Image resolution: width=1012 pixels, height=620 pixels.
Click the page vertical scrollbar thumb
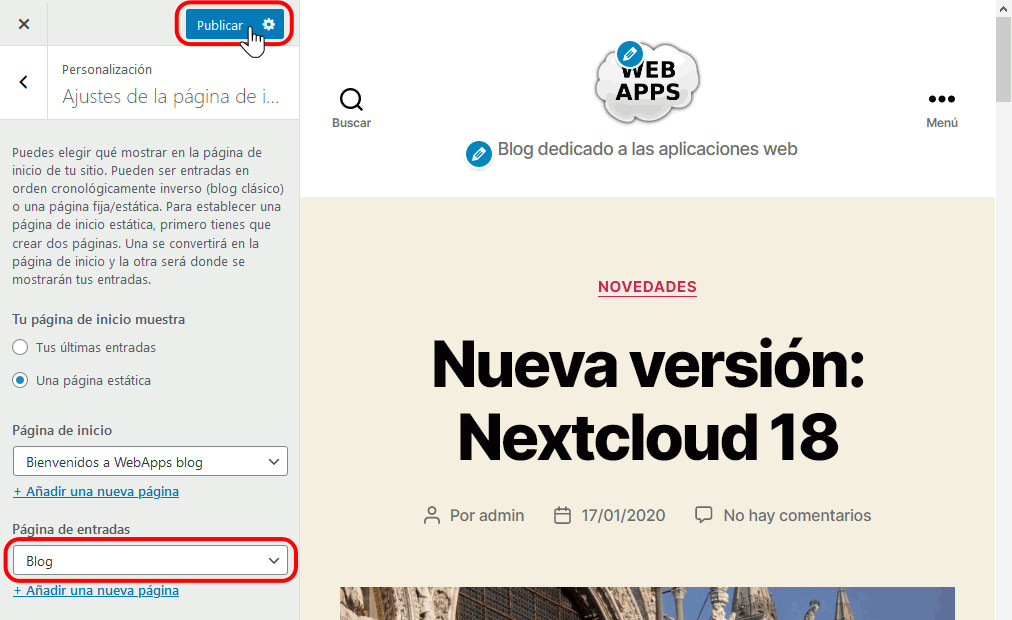1004,58
